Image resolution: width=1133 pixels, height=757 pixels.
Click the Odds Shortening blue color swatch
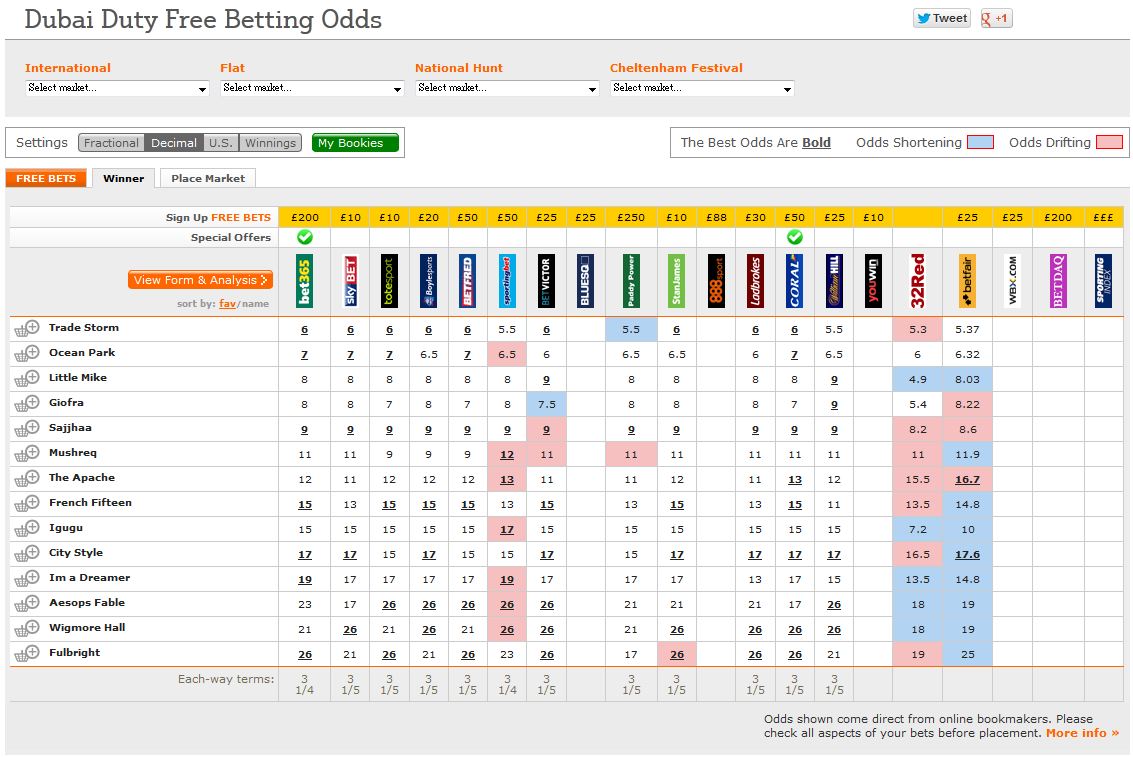(x=981, y=143)
